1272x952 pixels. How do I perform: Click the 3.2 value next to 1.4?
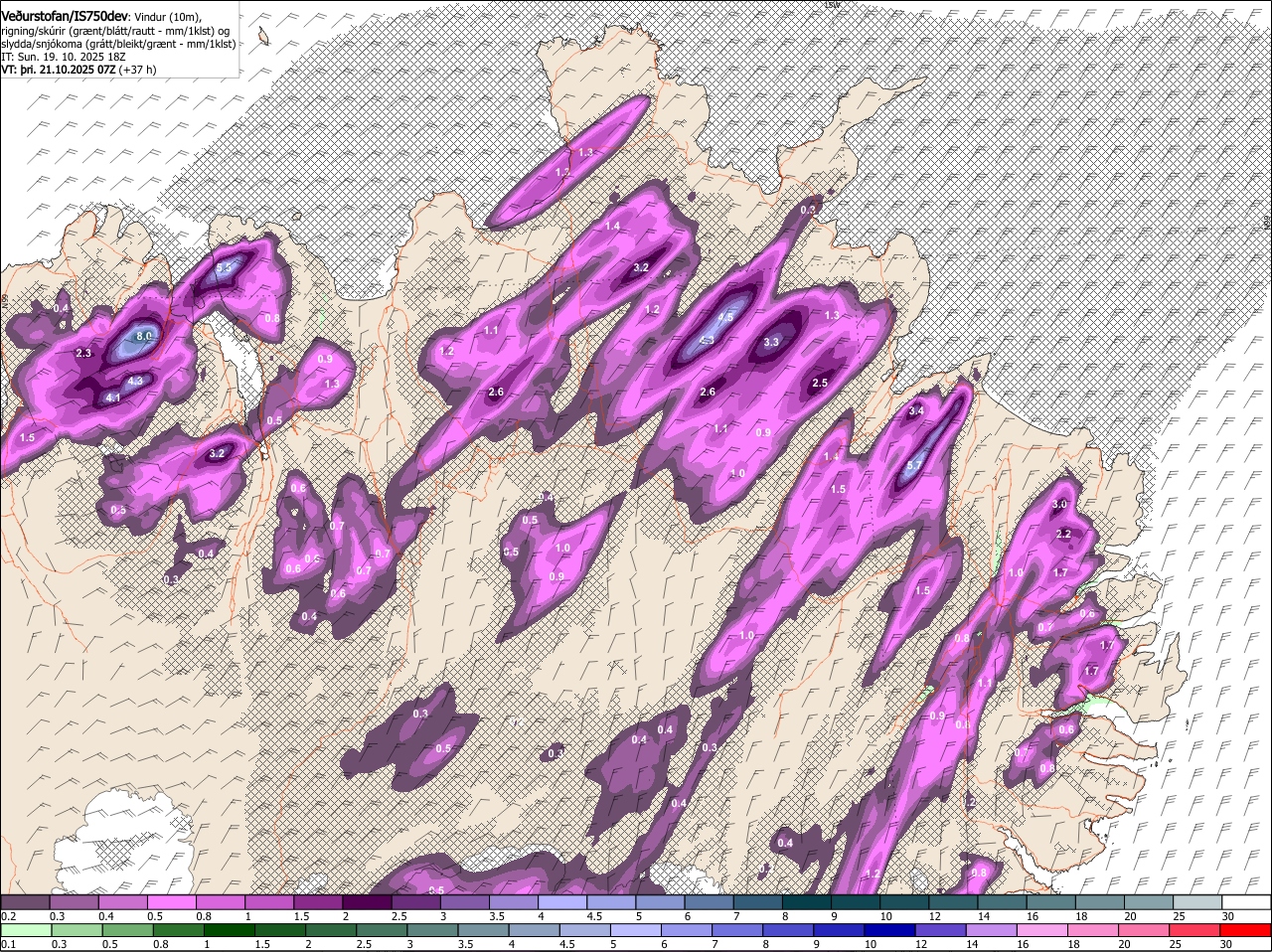tap(641, 267)
